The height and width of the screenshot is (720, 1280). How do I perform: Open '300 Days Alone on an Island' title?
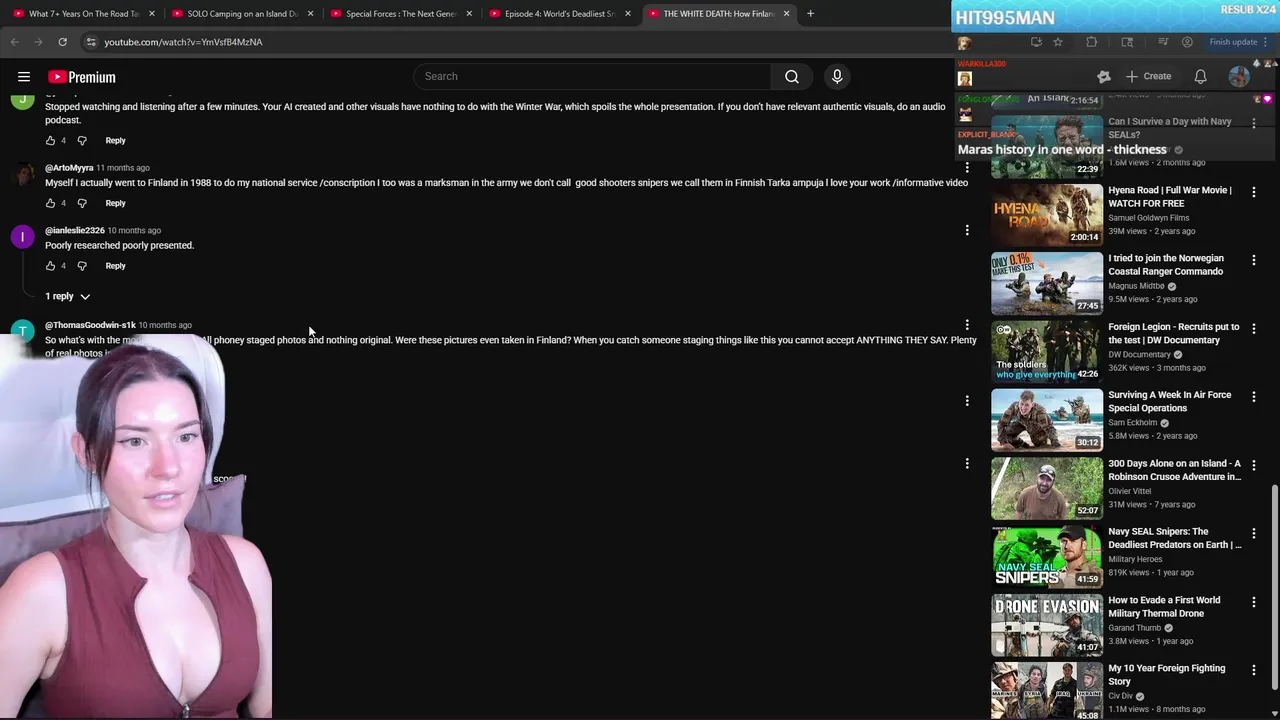(x=1174, y=470)
